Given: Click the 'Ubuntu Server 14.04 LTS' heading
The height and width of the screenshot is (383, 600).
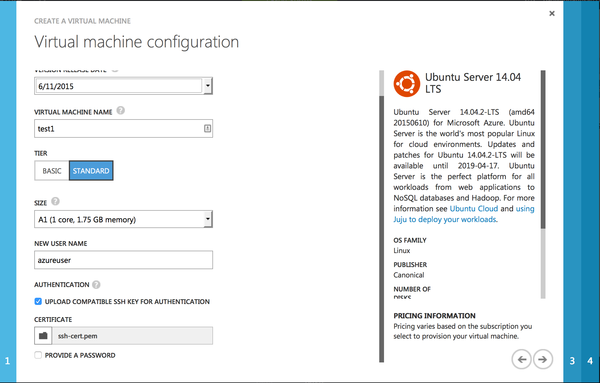Looking at the screenshot, I should coord(473,83).
